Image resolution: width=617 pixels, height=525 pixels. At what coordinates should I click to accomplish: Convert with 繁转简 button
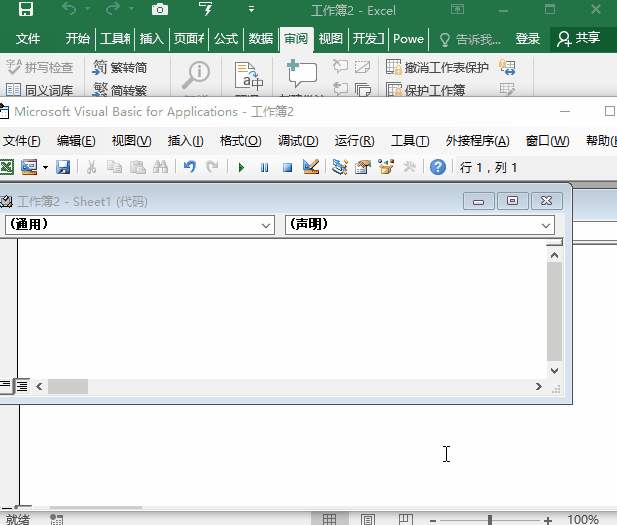coord(120,68)
